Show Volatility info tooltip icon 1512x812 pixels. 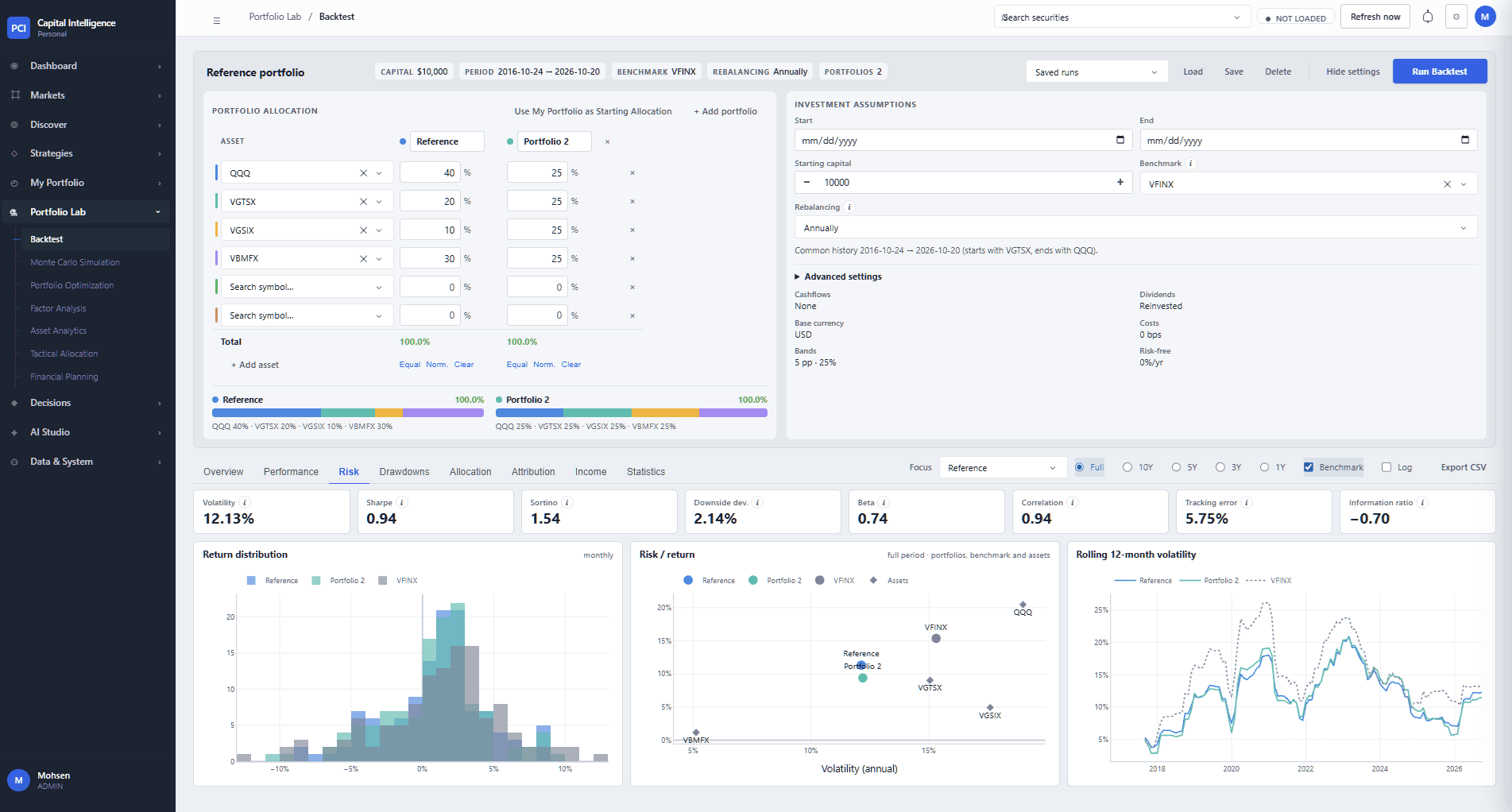(245, 503)
